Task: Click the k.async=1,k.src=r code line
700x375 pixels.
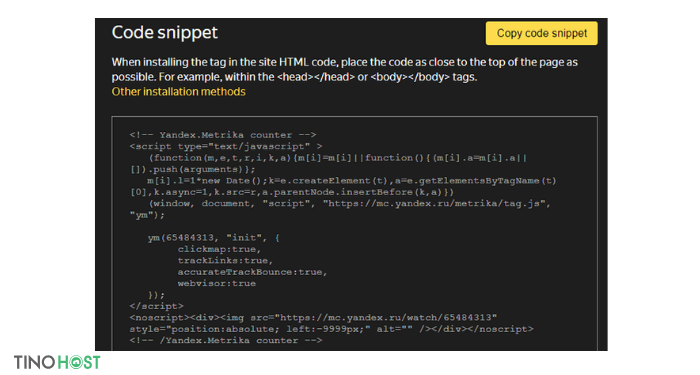Action: [292, 192]
